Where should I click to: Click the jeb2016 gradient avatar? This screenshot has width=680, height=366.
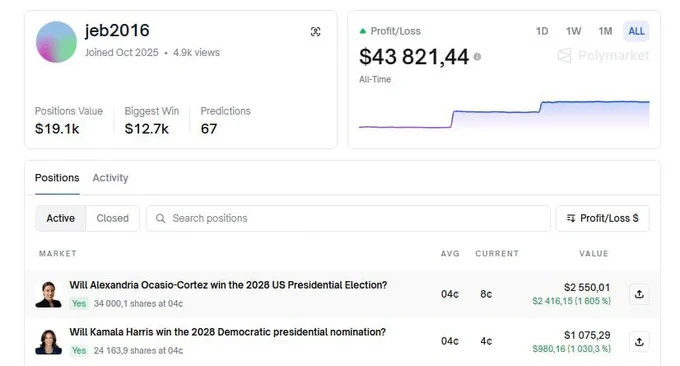pos(56,42)
